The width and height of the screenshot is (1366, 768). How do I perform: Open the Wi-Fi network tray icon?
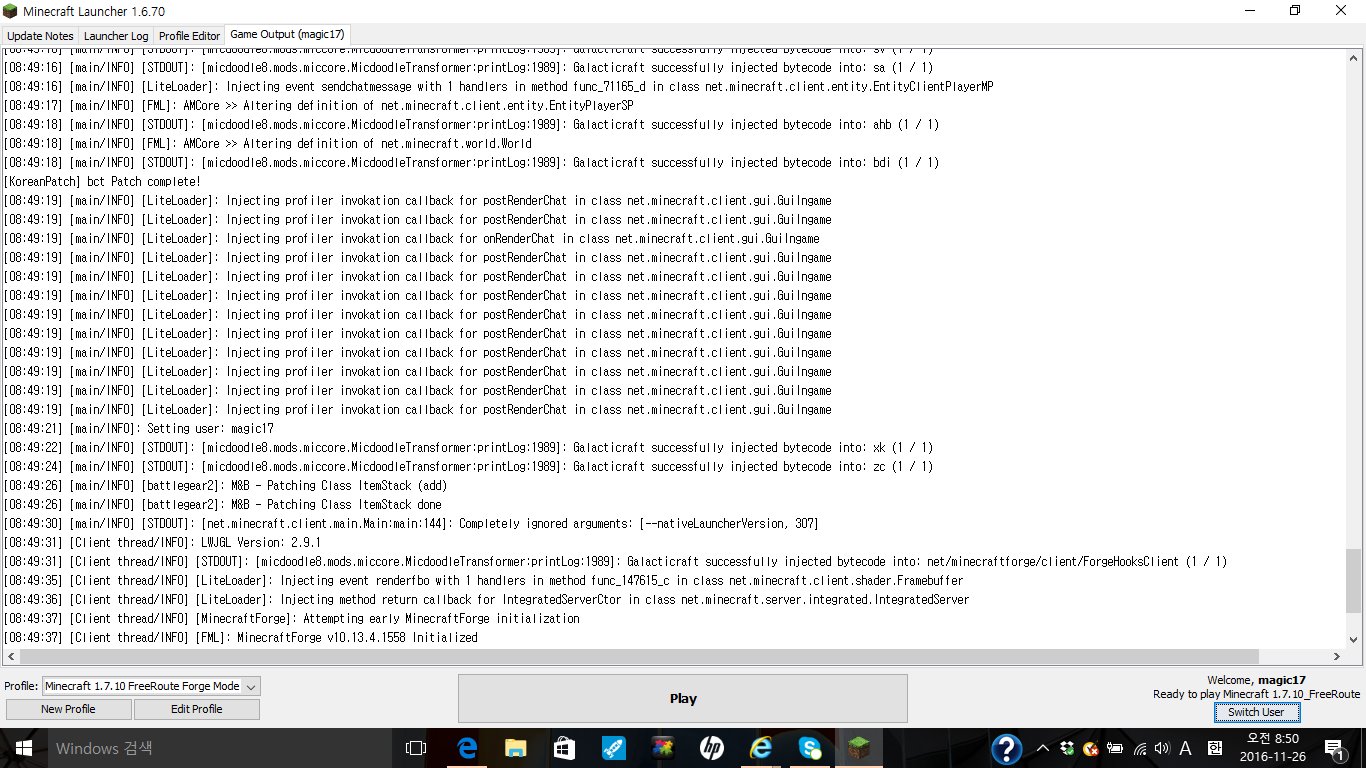coord(1140,748)
